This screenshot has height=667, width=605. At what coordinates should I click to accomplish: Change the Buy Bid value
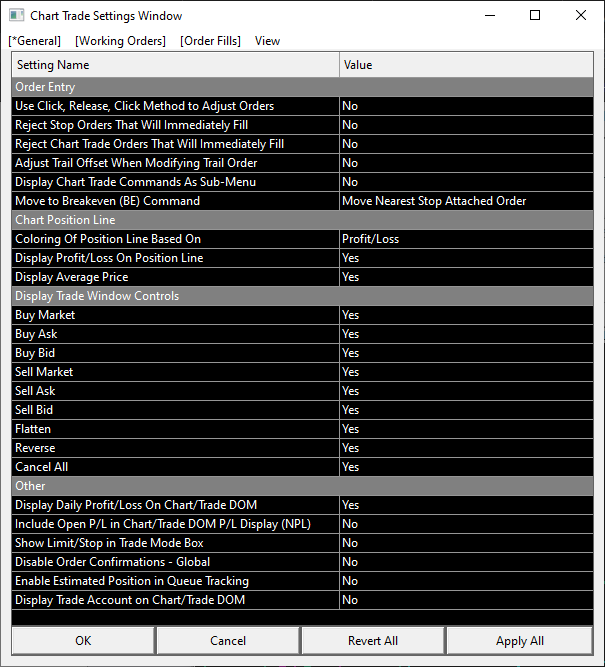tap(466, 353)
